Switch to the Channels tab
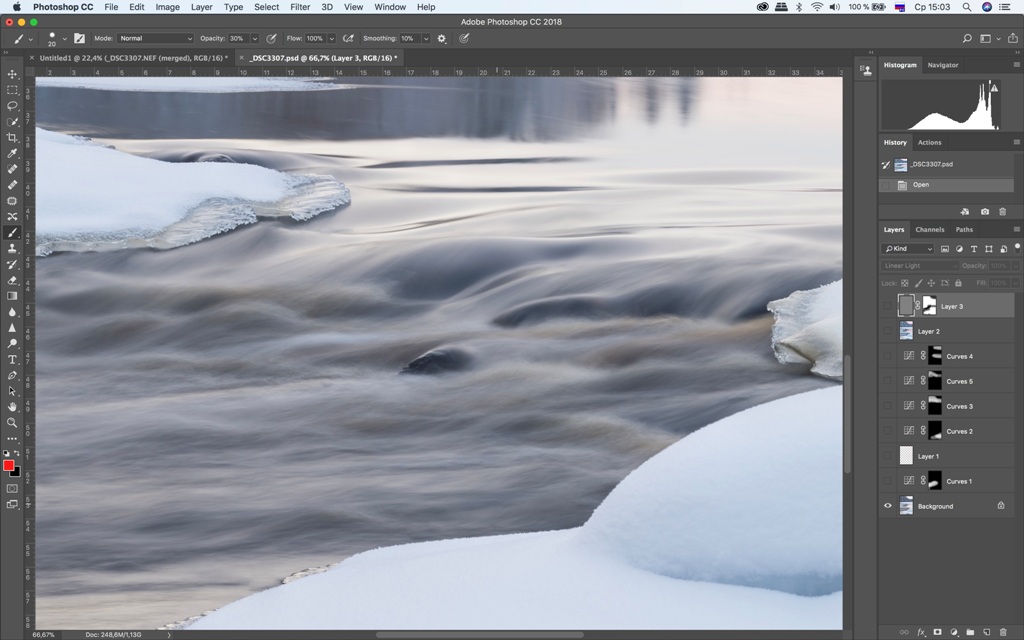 [x=929, y=229]
